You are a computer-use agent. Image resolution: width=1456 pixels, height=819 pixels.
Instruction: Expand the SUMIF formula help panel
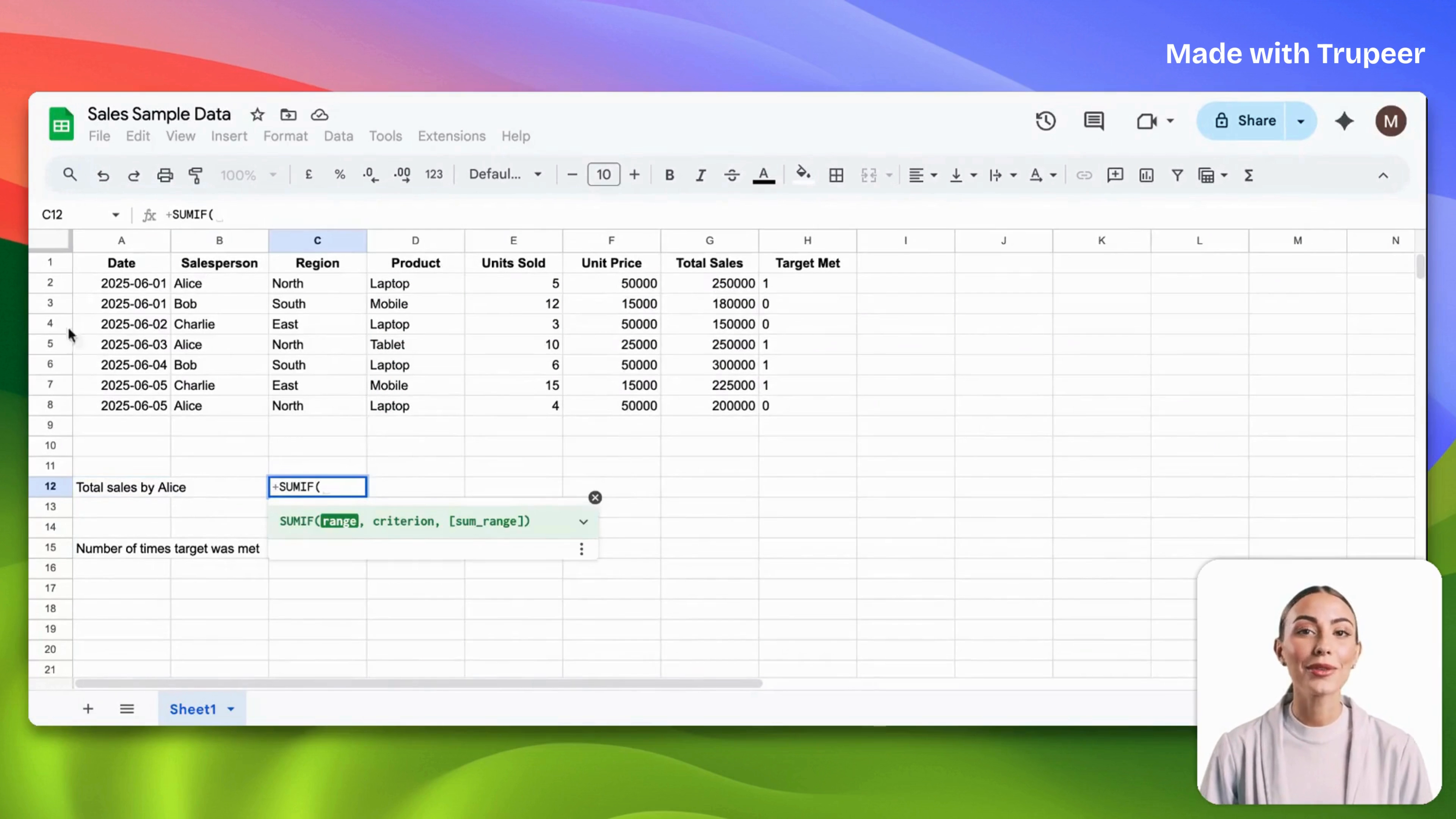583,521
